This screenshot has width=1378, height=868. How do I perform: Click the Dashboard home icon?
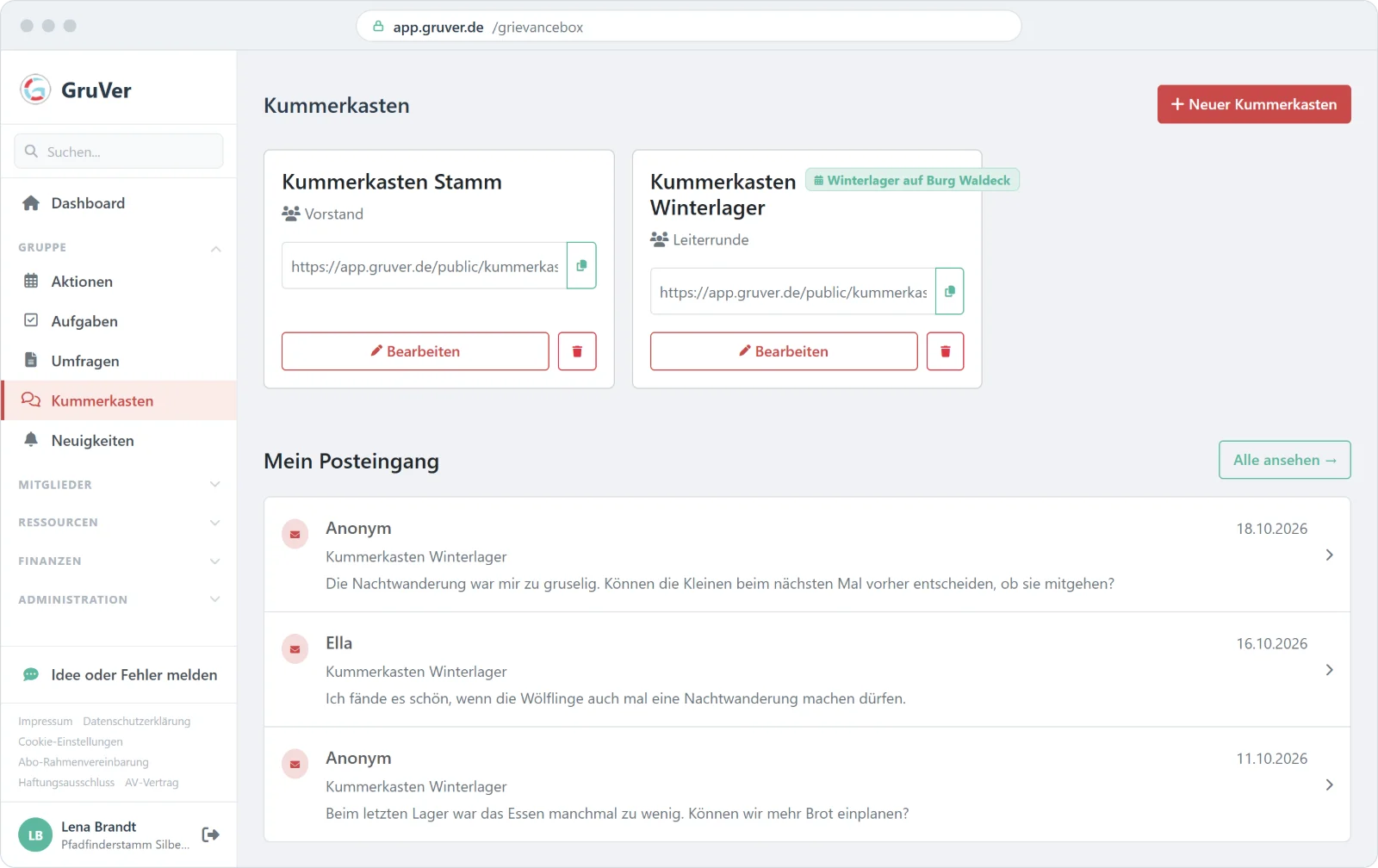coord(31,203)
